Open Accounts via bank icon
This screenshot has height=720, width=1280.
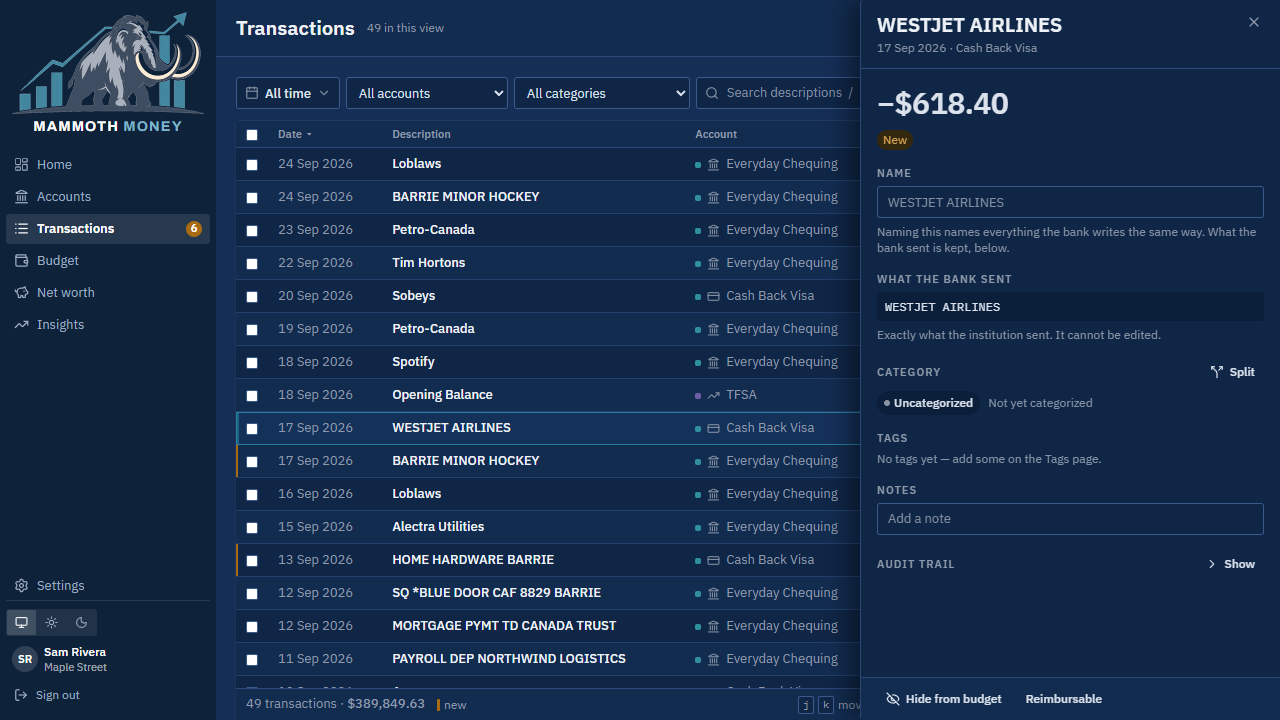click(x=22, y=197)
